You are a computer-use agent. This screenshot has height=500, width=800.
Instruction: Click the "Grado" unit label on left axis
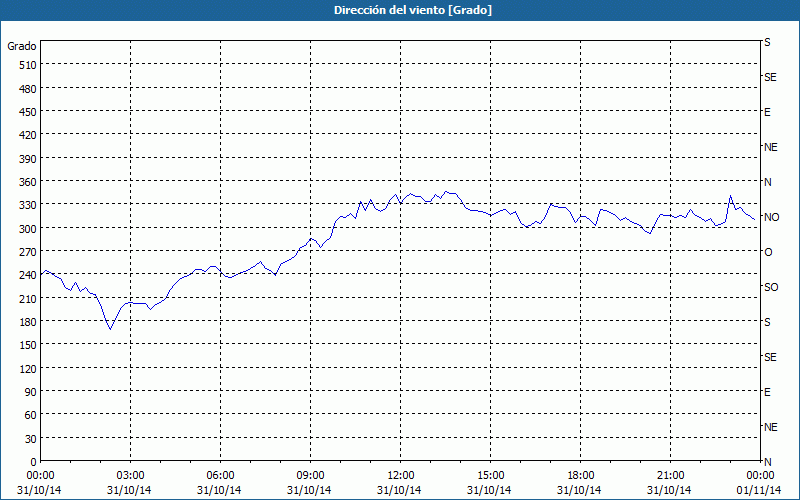pyautogui.click(x=22, y=46)
